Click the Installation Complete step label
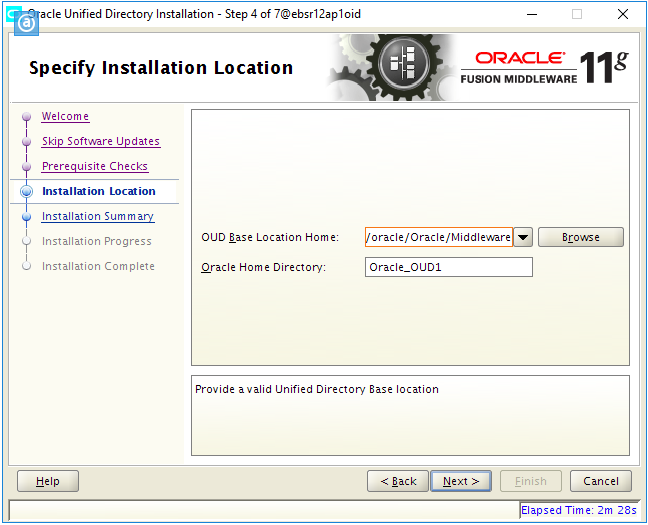 [x=98, y=266]
